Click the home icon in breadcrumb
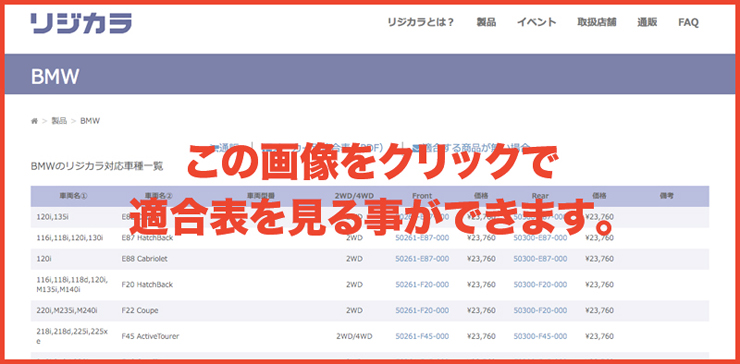This screenshot has height=364, width=740. pyautogui.click(x=34, y=121)
